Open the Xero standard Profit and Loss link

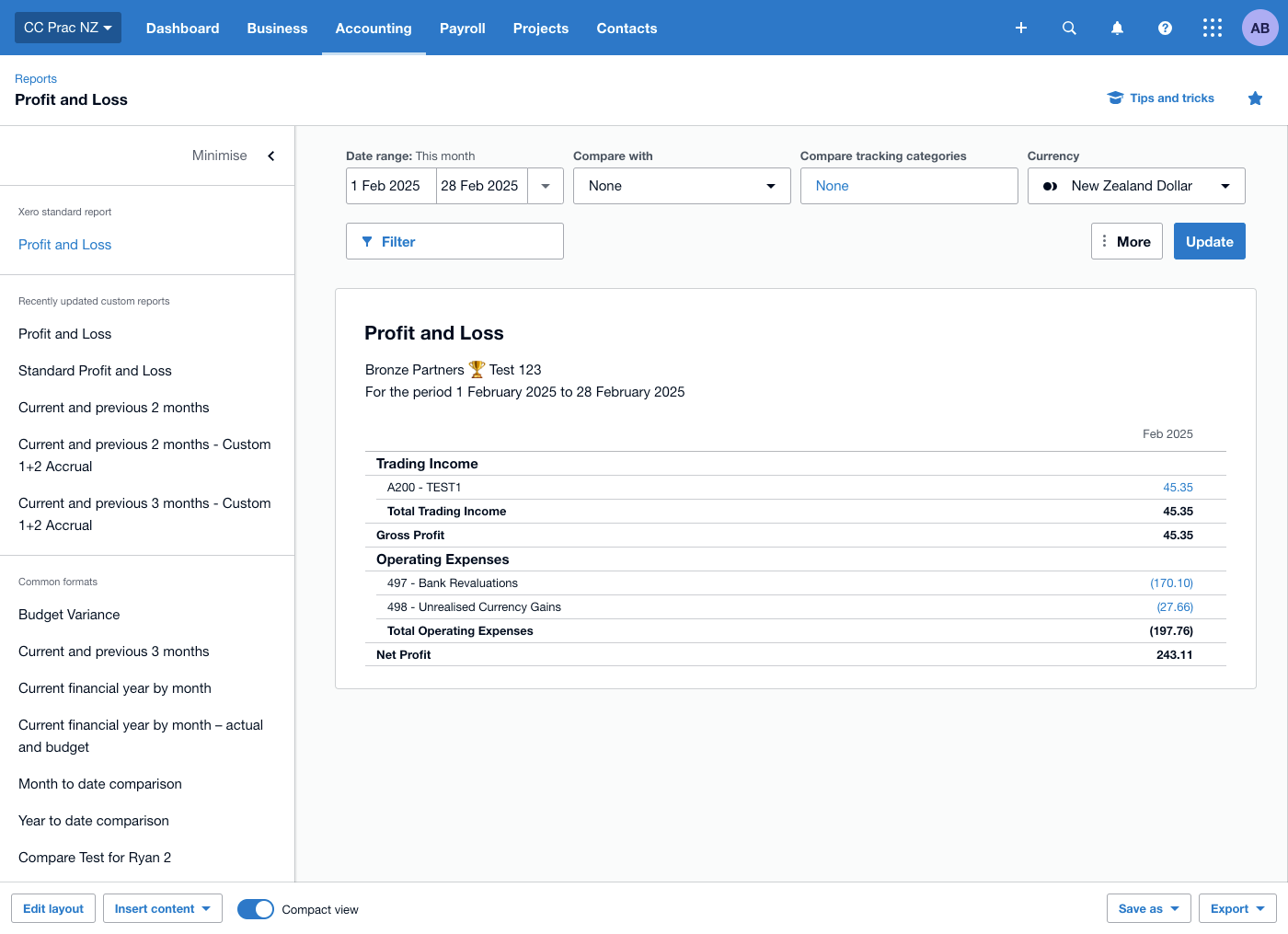[65, 245]
